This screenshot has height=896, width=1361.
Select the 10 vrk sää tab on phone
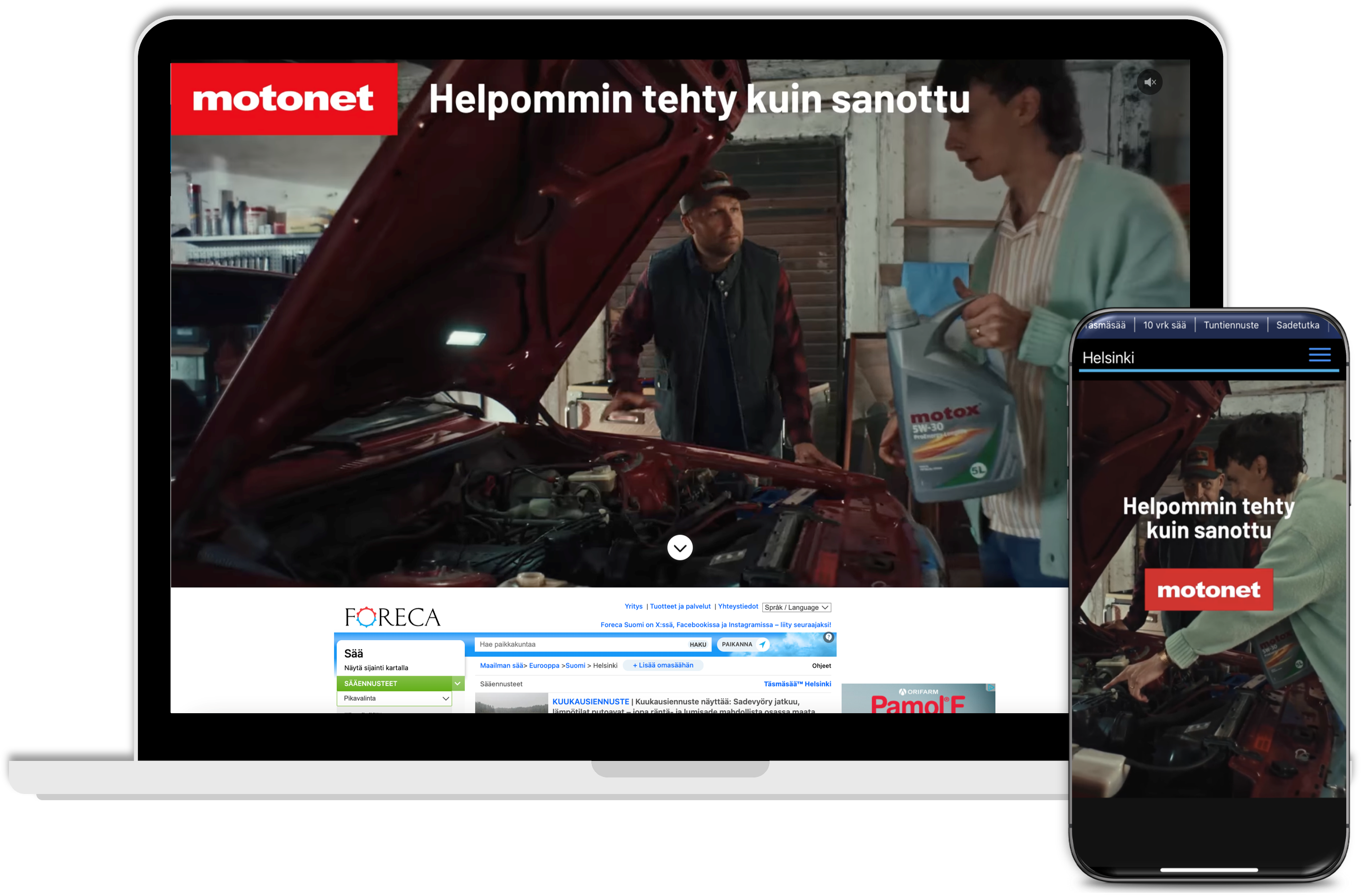pos(1164,325)
